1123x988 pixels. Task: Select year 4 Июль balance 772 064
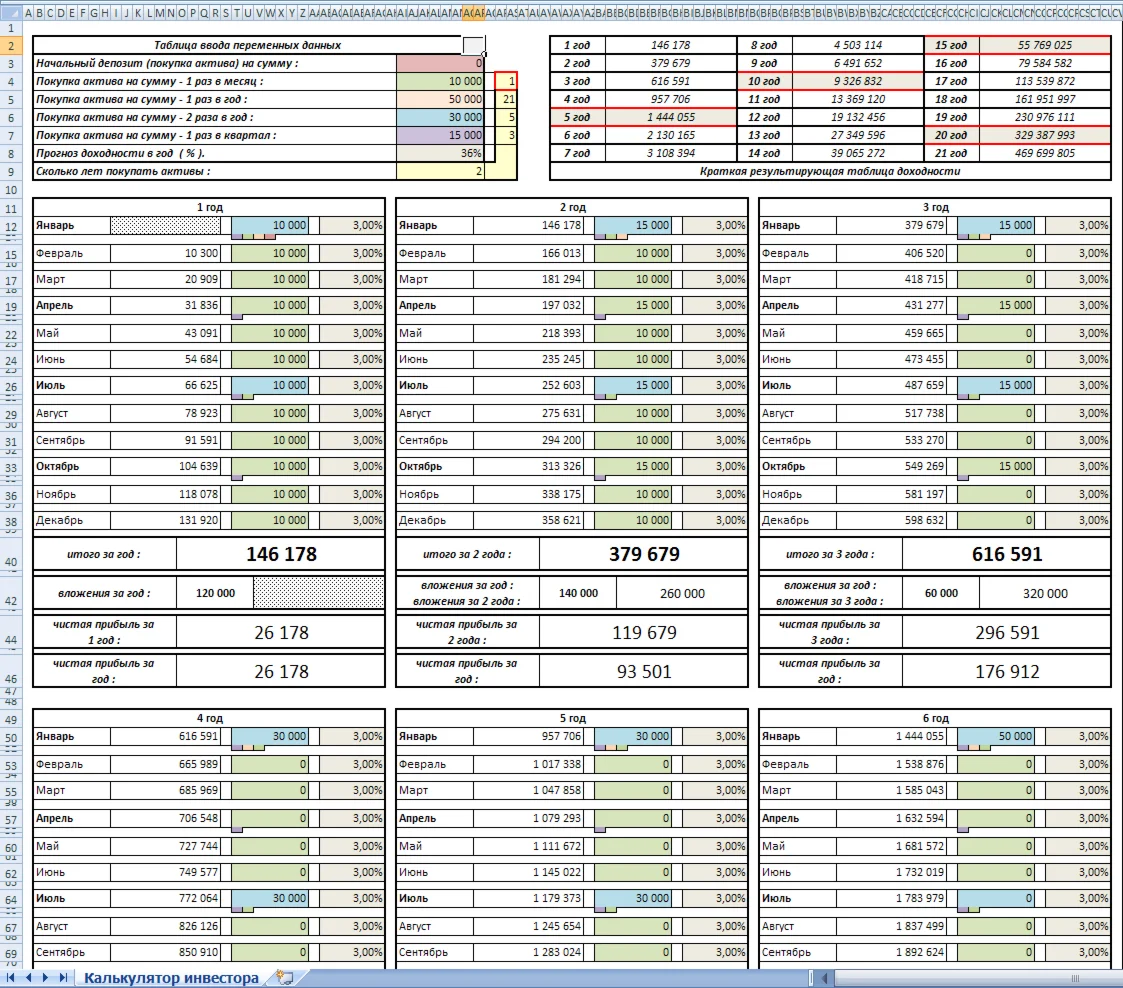[x=165, y=899]
